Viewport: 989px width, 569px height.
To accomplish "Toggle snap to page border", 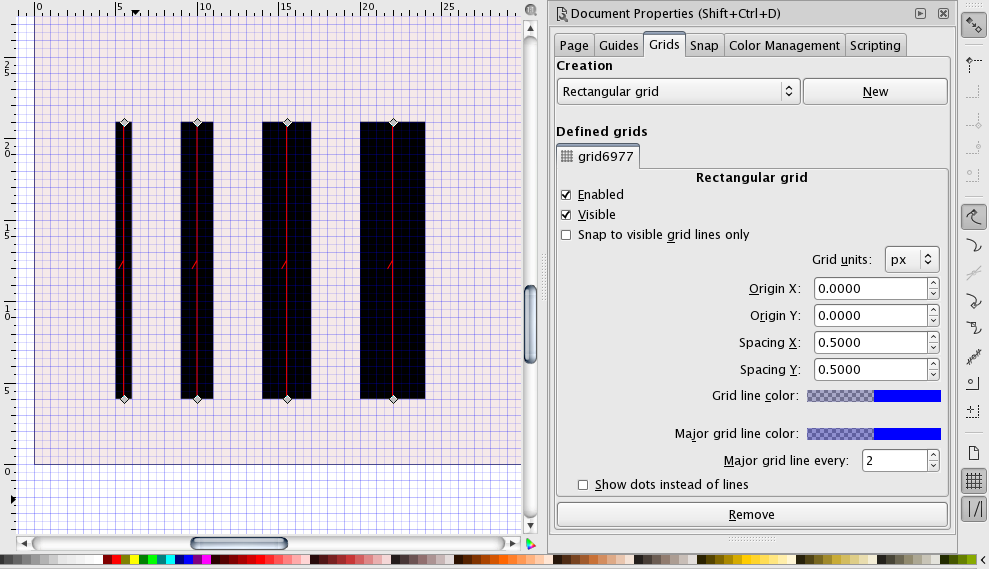I will [974, 453].
